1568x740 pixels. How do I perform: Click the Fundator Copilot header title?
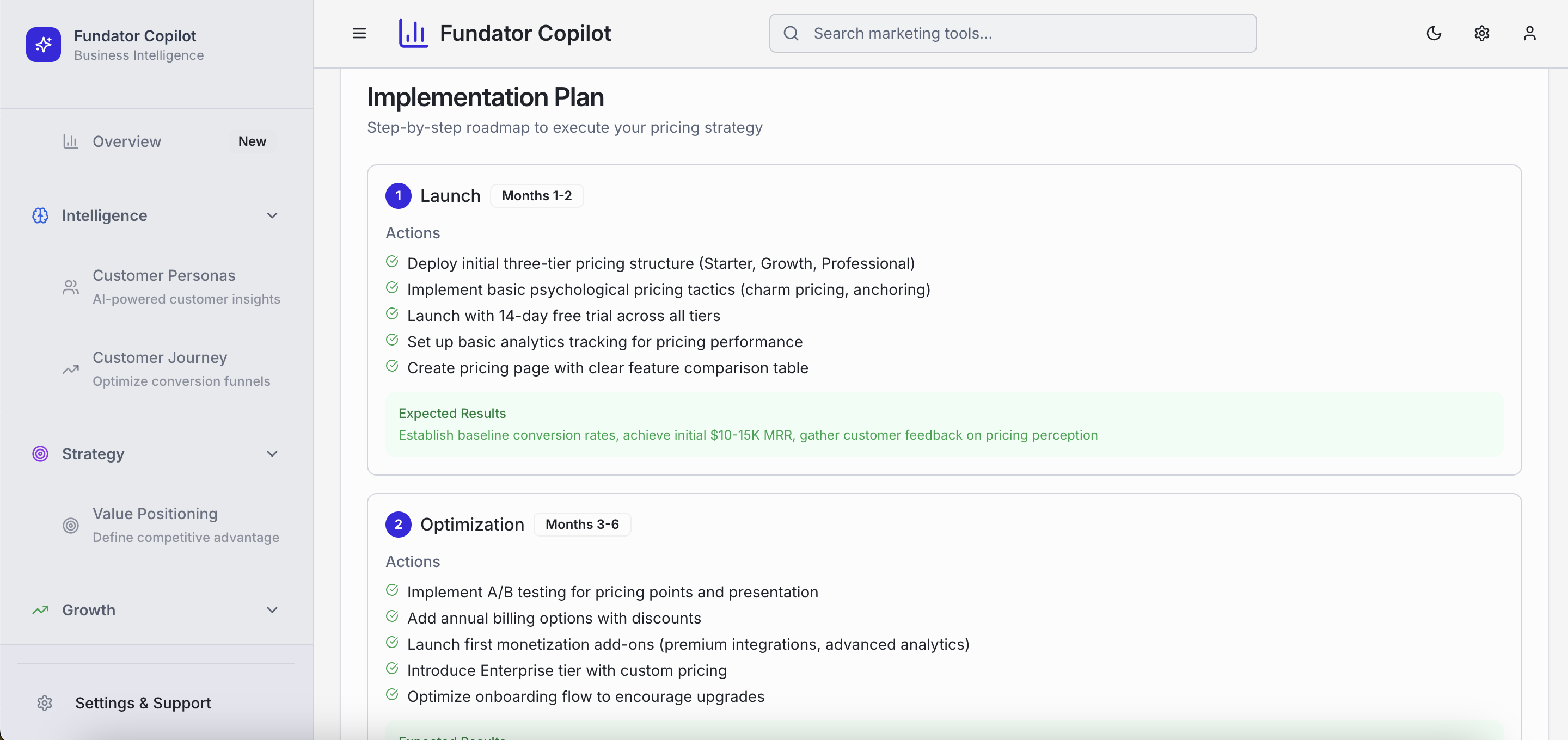[x=525, y=34]
